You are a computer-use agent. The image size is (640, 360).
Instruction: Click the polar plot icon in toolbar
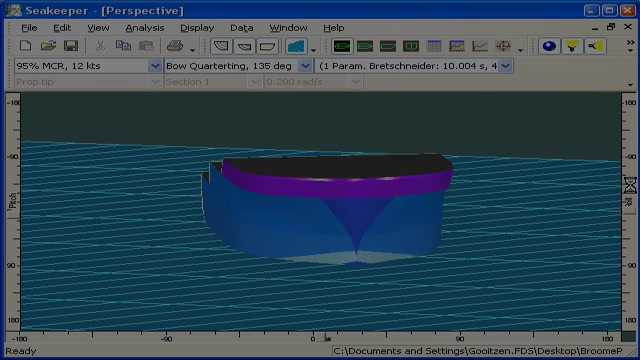(x=503, y=46)
